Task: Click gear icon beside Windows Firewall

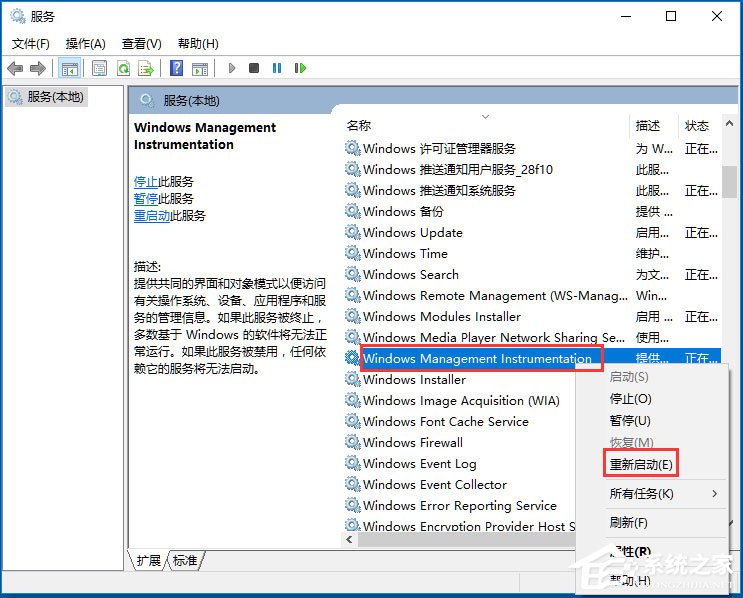Action: (x=353, y=442)
